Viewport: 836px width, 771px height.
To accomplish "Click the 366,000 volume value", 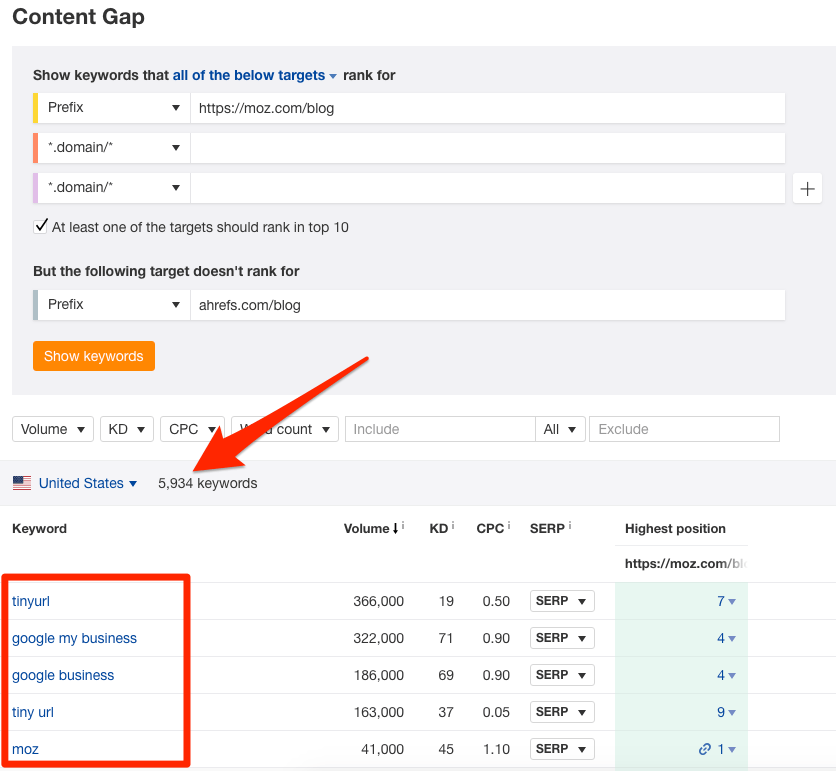I will point(379,601).
